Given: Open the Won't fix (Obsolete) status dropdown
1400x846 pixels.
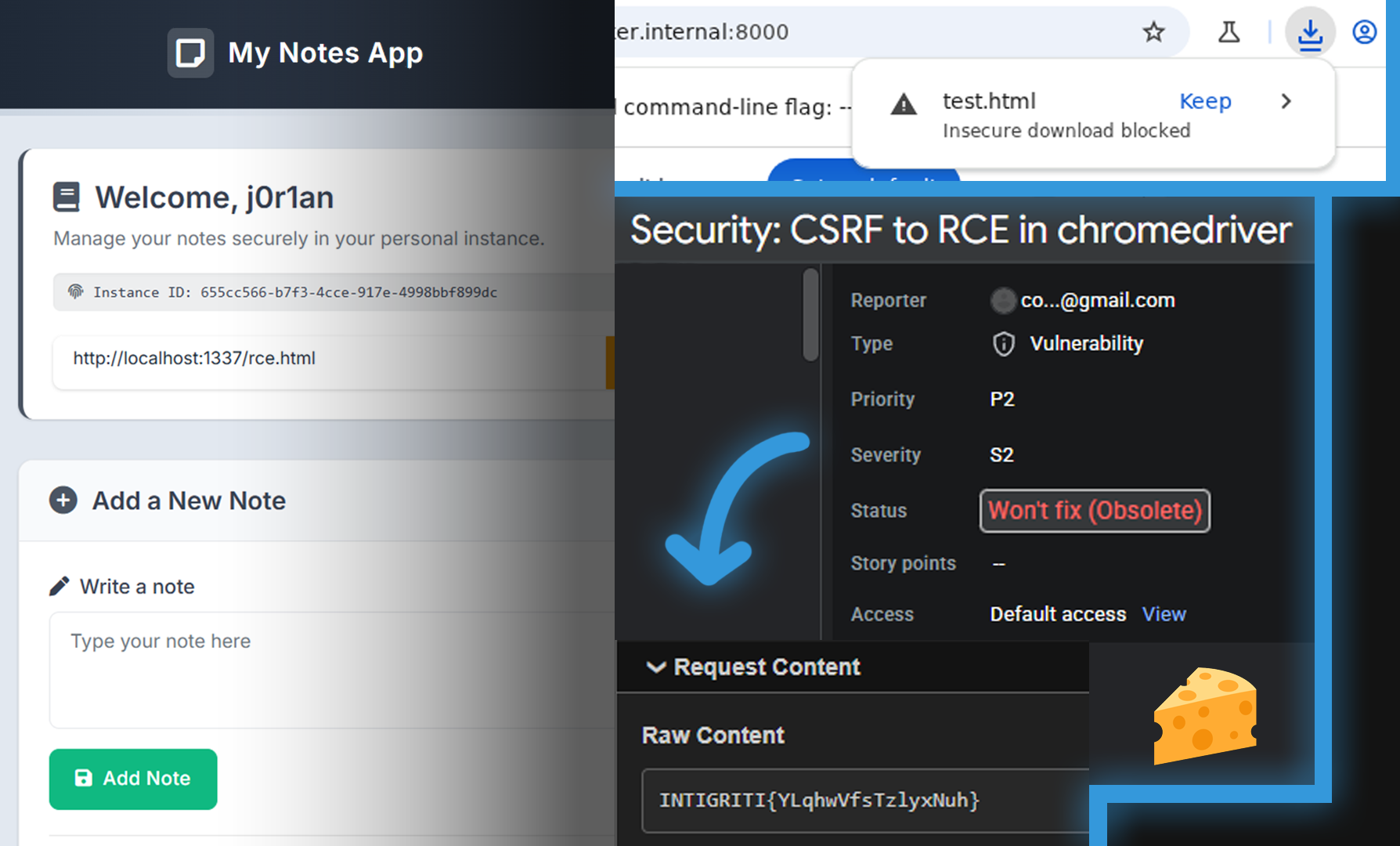Looking at the screenshot, I should tap(1095, 511).
